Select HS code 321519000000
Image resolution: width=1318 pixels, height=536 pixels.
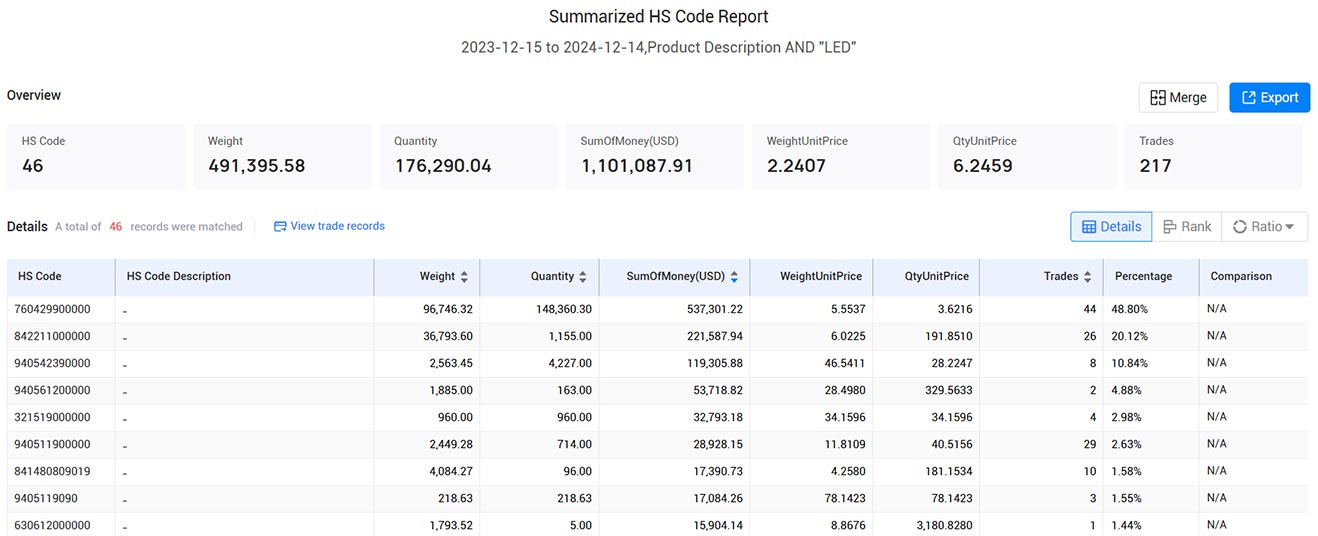[x=52, y=418]
